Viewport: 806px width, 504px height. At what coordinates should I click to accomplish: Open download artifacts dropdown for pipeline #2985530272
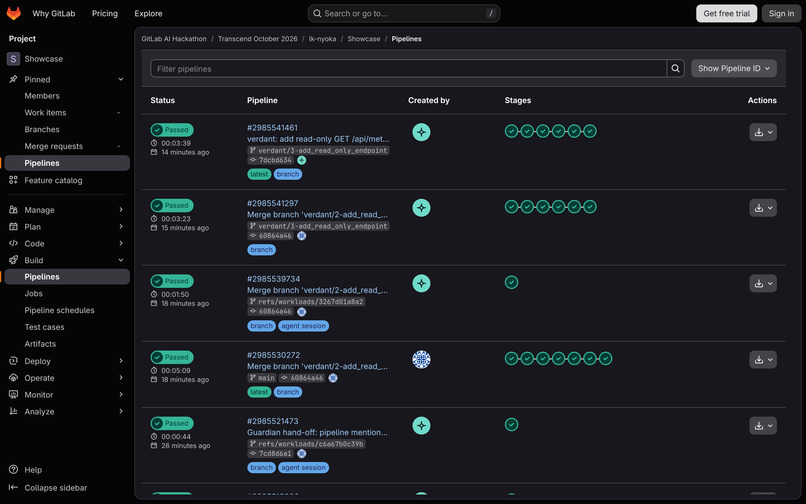[763, 359]
